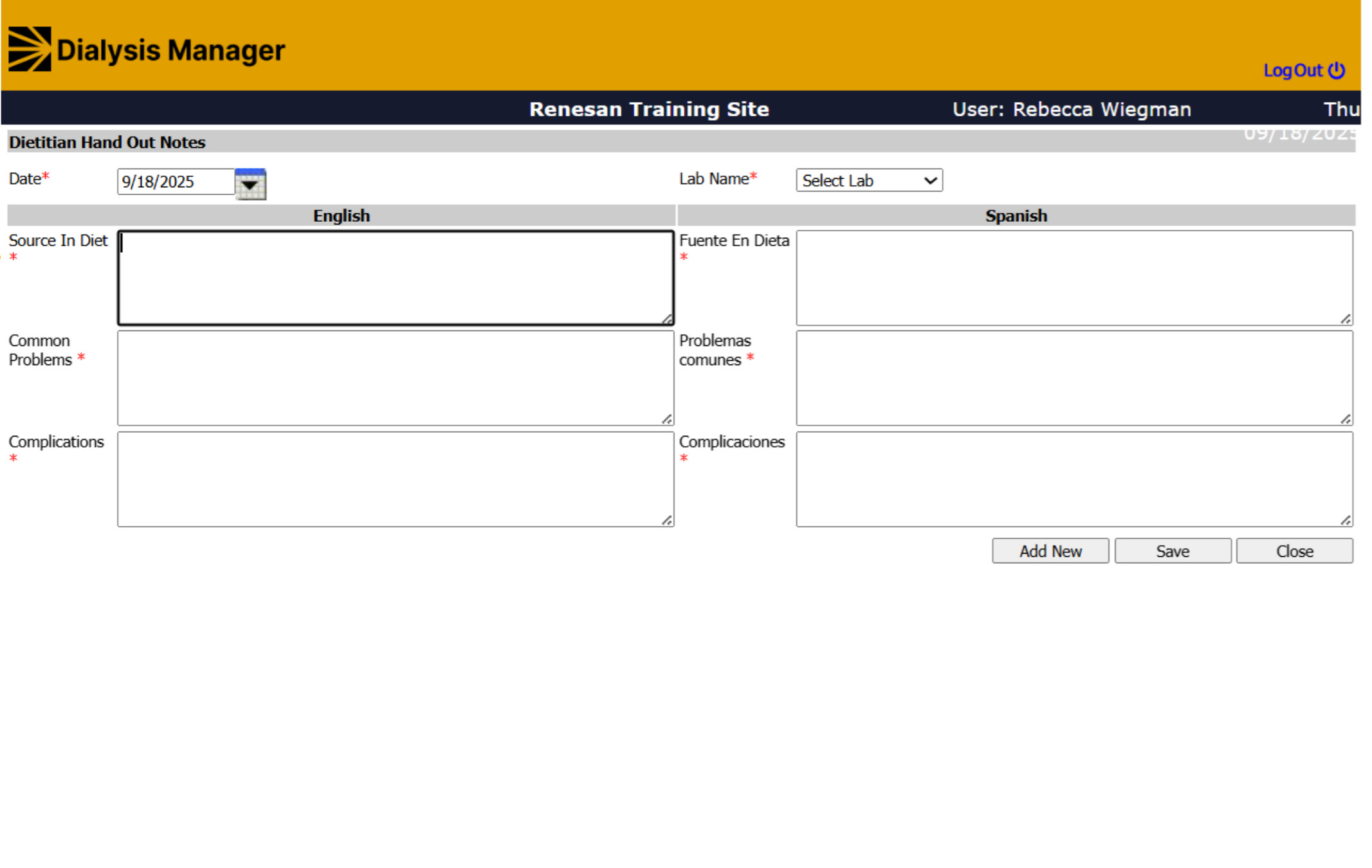Focus the Problemas comunes text area

(x=1074, y=378)
